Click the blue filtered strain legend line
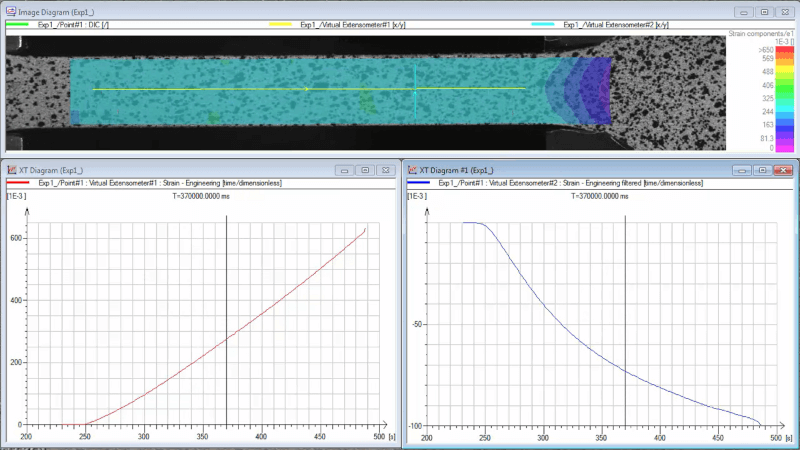Screen dimensions: 800x450 click(417, 183)
